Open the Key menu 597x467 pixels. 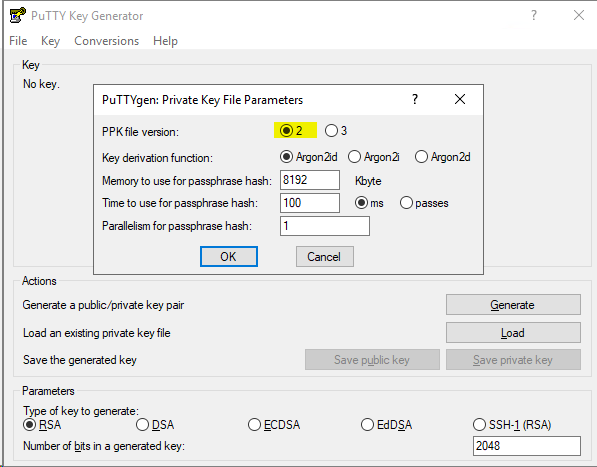tap(50, 41)
